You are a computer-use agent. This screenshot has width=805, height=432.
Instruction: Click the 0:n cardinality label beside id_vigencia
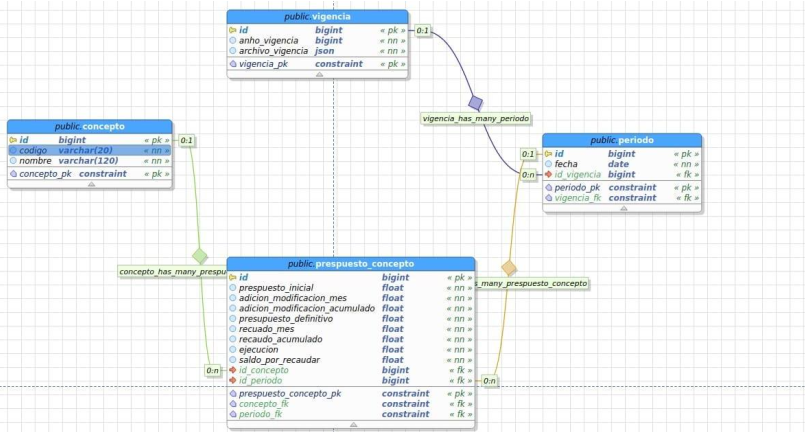528,175
